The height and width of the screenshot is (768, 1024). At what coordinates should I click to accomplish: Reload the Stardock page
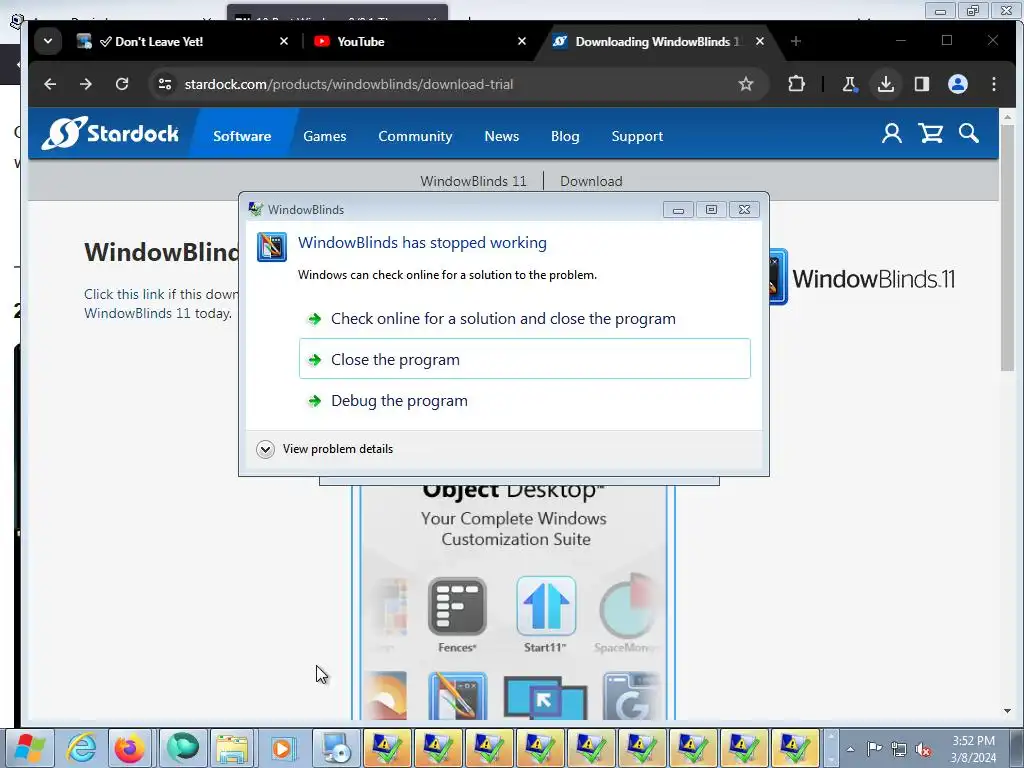(x=122, y=84)
